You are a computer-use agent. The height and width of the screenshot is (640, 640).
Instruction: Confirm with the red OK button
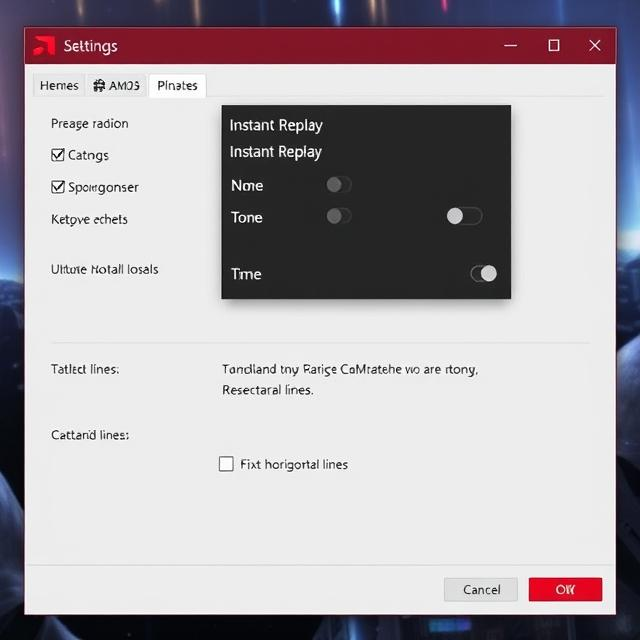point(565,590)
